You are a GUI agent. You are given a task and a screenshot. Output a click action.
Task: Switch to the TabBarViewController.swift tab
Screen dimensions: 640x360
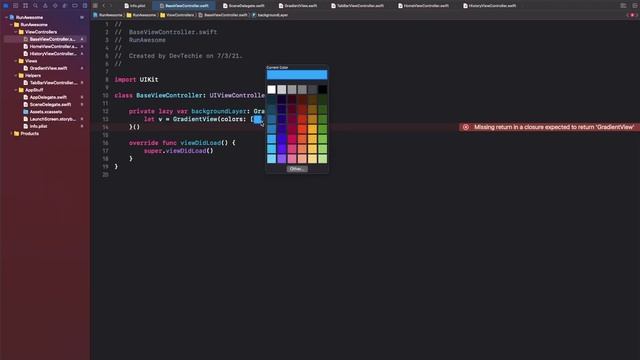(x=358, y=6)
